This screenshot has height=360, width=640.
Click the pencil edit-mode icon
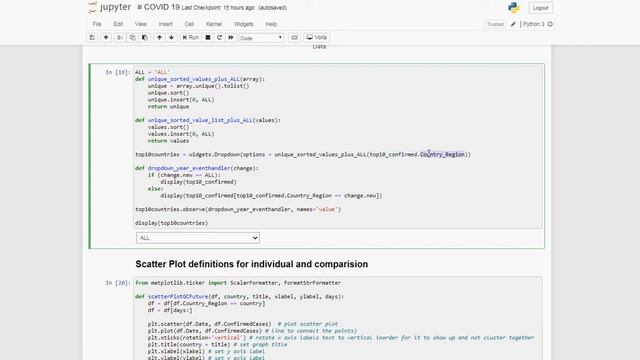click(513, 24)
